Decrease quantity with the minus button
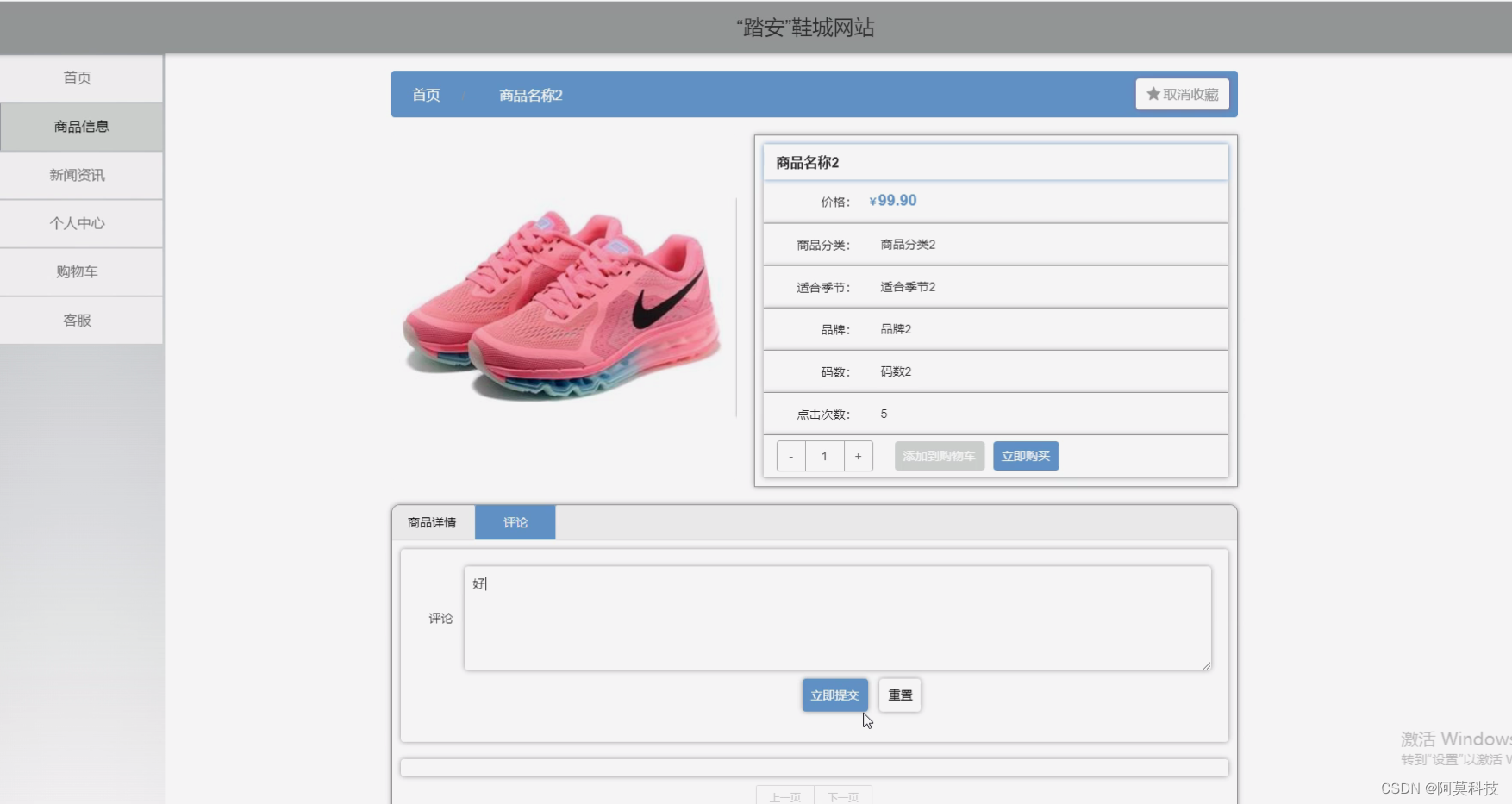The height and width of the screenshot is (804, 1512). pyautogui.click(x=790, y=456)
